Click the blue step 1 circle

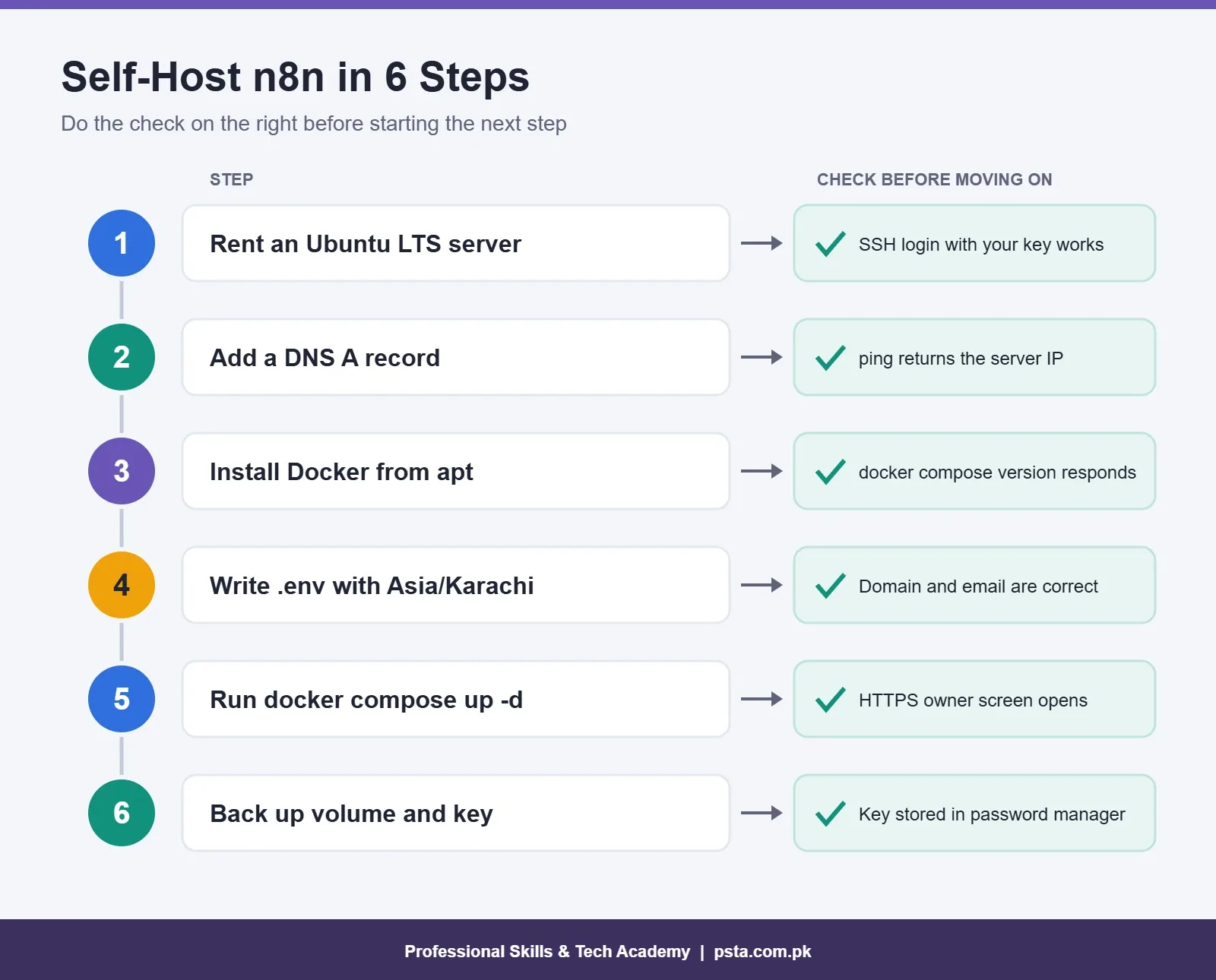click(x=122, y=243)
